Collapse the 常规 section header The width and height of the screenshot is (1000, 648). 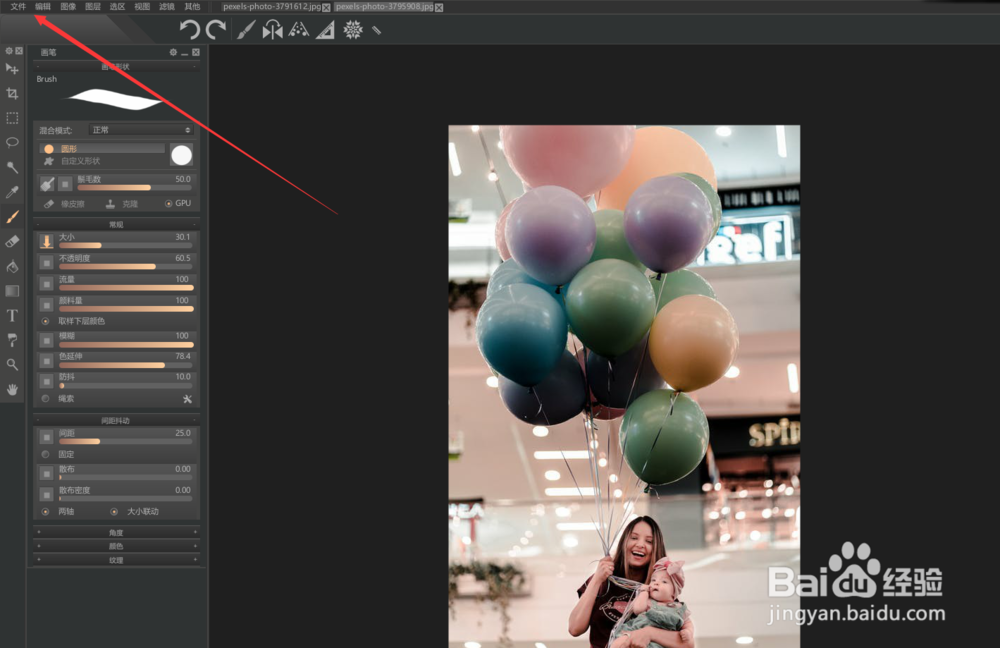[116, 225]
